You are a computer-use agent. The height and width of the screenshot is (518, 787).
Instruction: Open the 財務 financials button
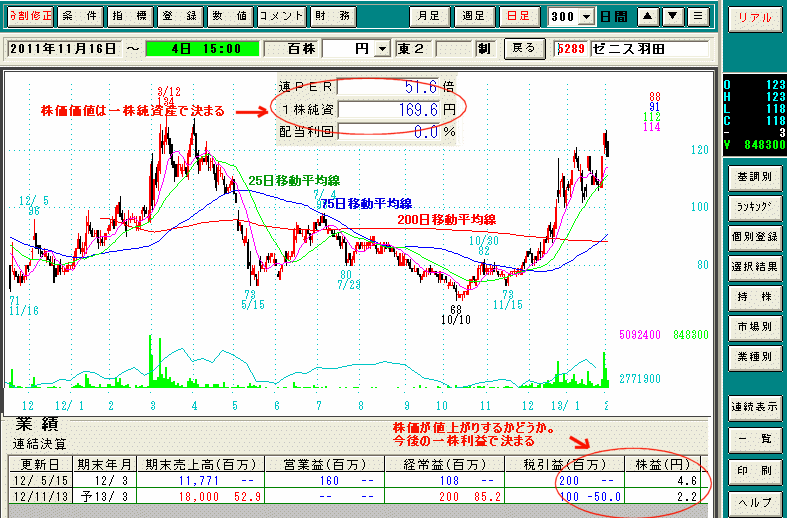tap(333, 17)
